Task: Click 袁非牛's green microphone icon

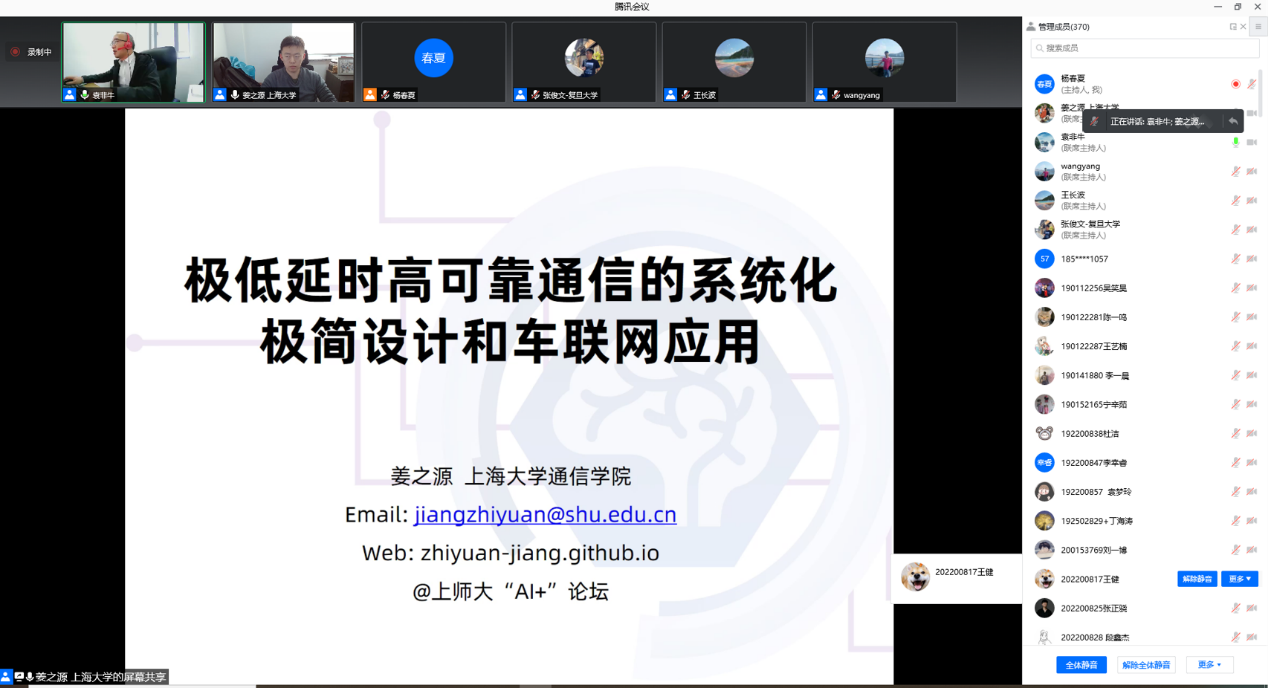Action: [1235, 142]
